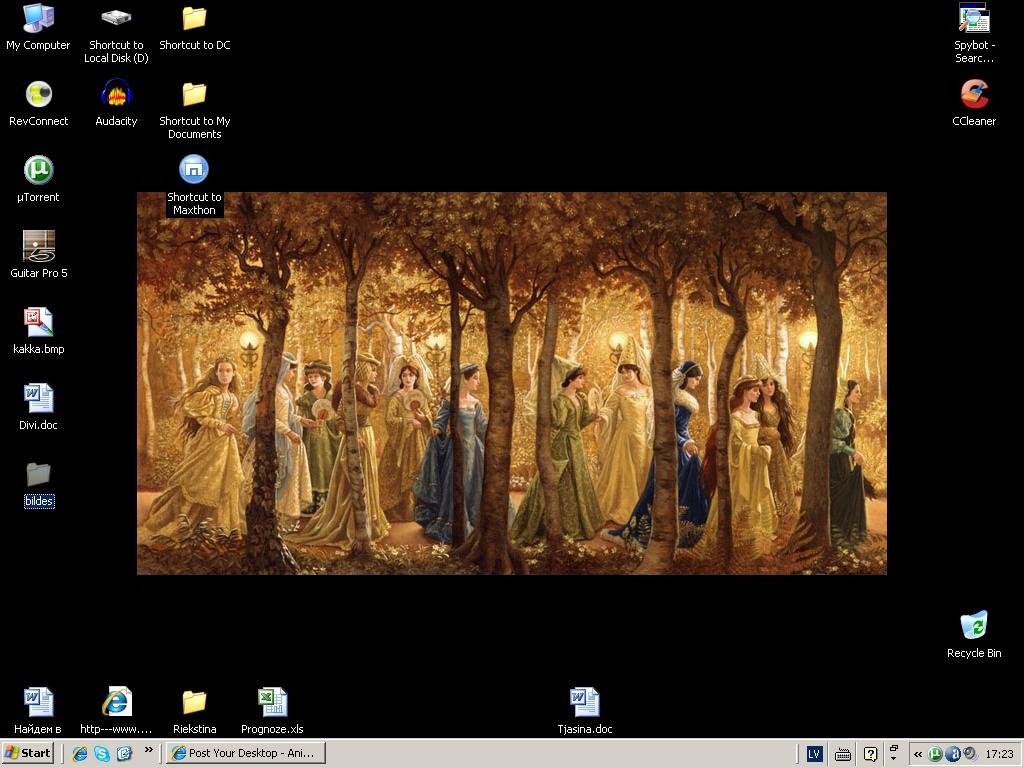Select the http---www internet shortcut
The width and height of the screenshot is (1024, 768).
[x=116, y=711]
